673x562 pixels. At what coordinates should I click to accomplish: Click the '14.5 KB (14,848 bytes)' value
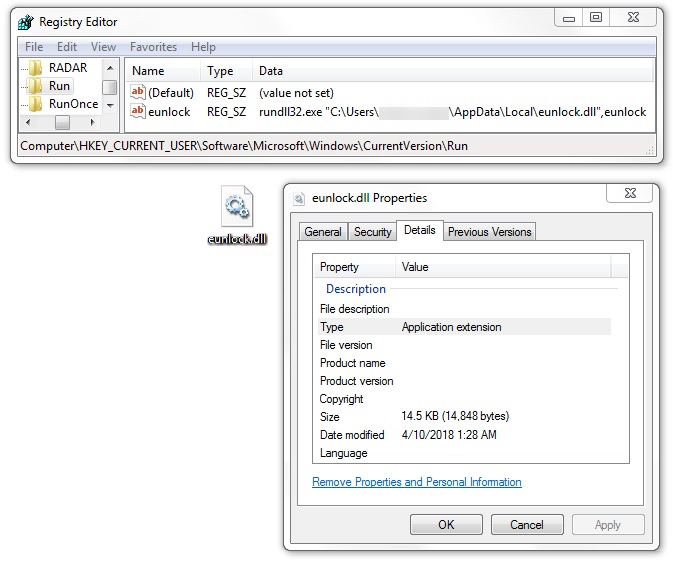(455, 416)
